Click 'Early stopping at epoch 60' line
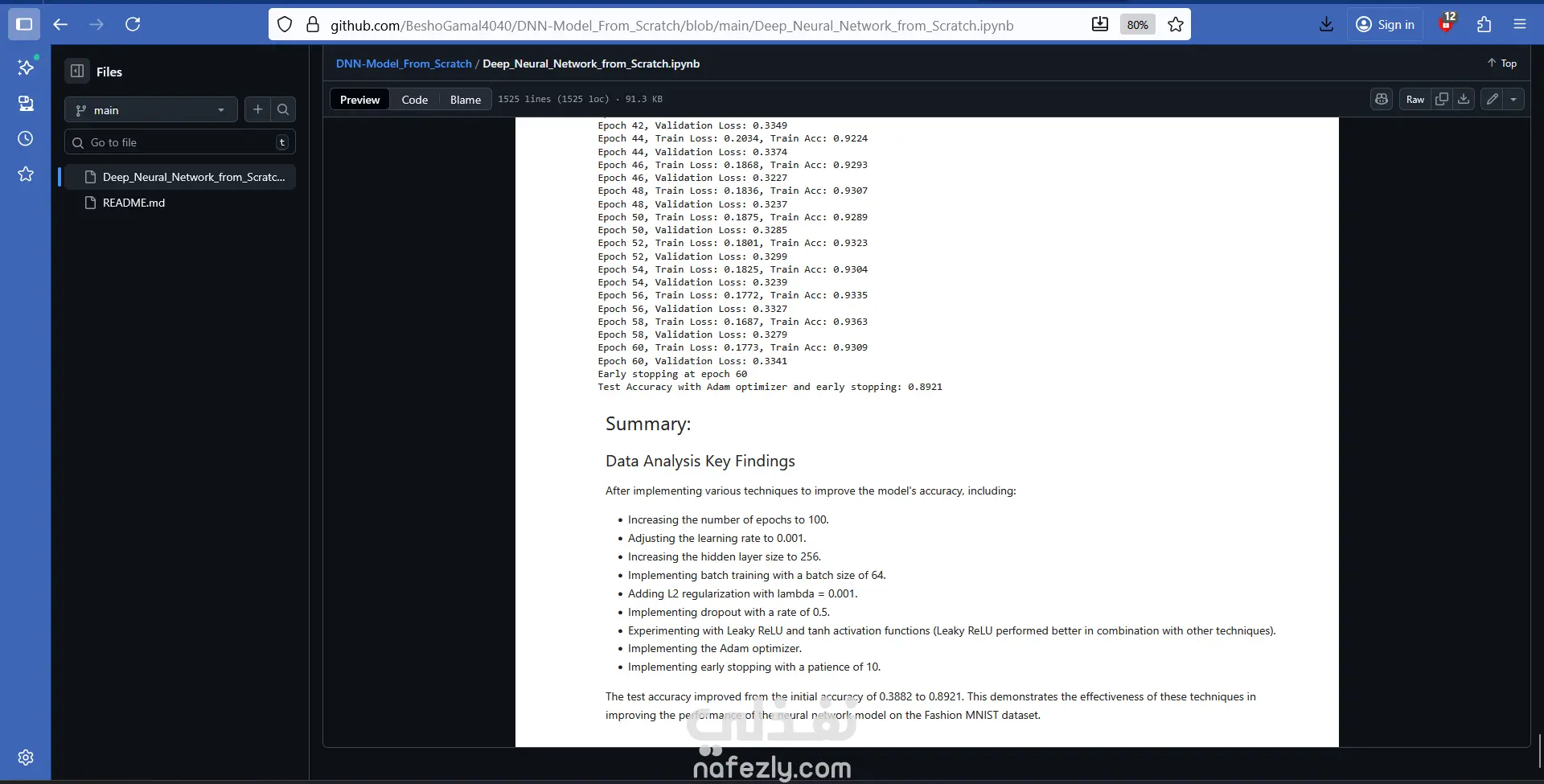Image resolution: width=1544 pixels, height=784 pixels. point(672,374)
